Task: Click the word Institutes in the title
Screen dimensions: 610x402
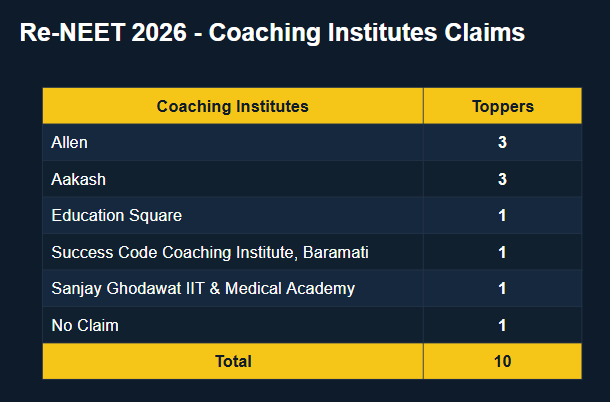Action: (x=382, y=32)
